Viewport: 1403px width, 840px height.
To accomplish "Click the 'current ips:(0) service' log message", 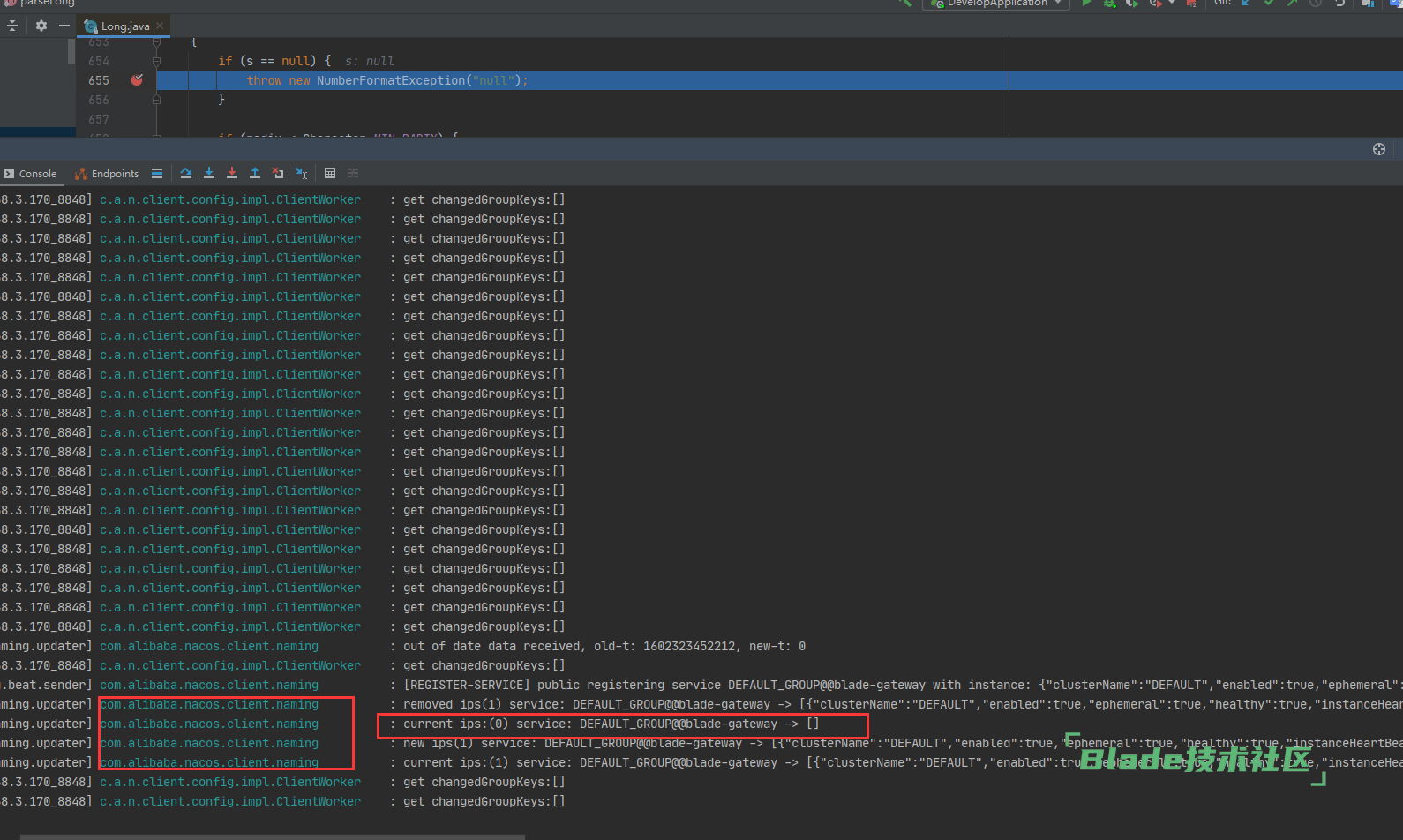I will click(x=611, y=724).
